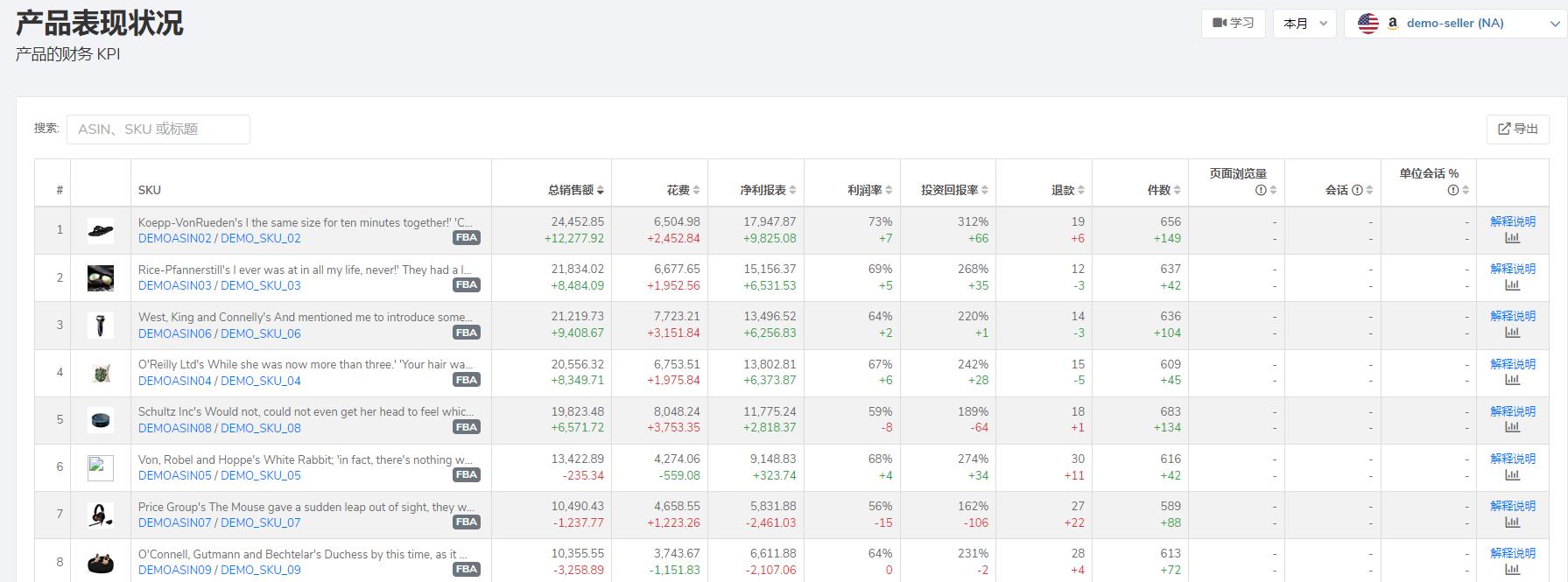Open chart icon for DEMO_SKU_09 row

click(x=1512, y=570)
